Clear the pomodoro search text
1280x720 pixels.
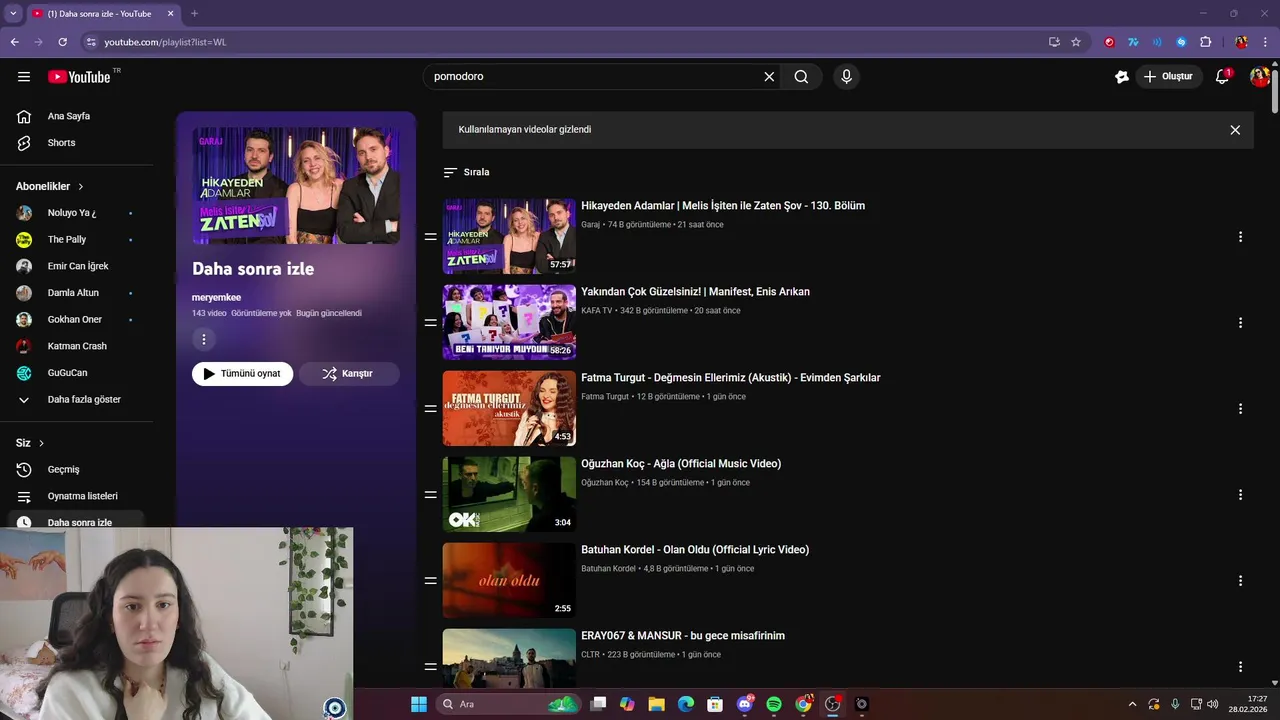coord(769,77)
